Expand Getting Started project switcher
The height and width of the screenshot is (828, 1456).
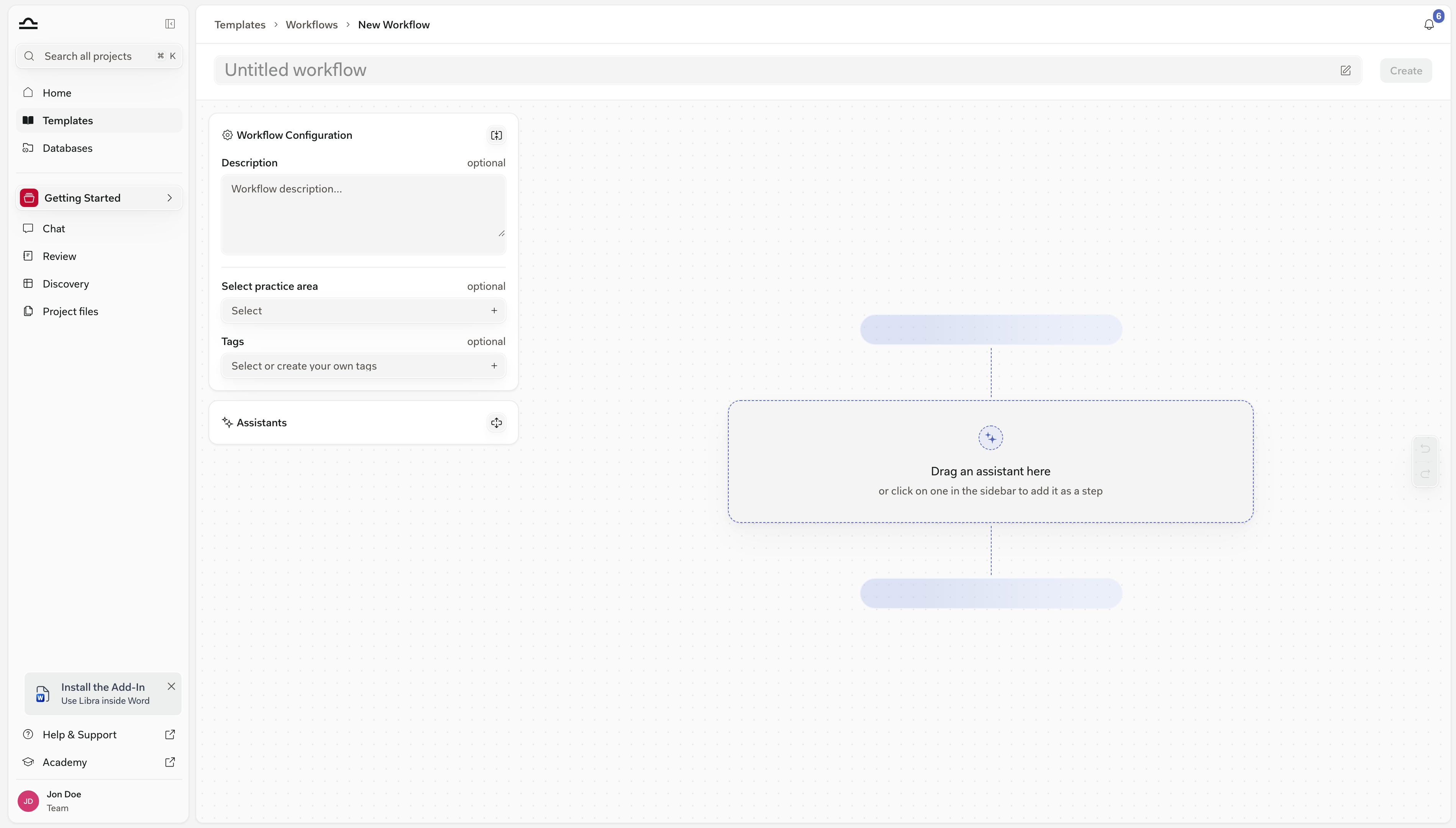click(x=99, y=198)
